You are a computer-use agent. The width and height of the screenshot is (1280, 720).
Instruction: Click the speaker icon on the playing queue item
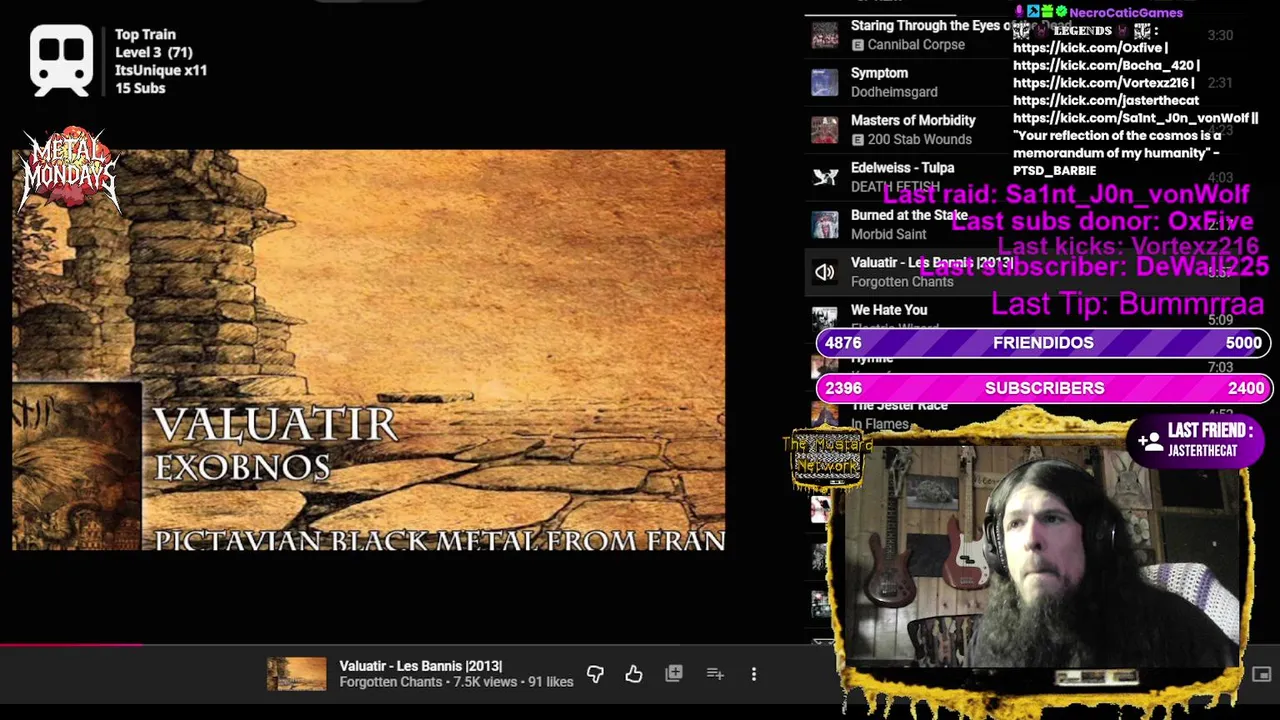(825, 272)
